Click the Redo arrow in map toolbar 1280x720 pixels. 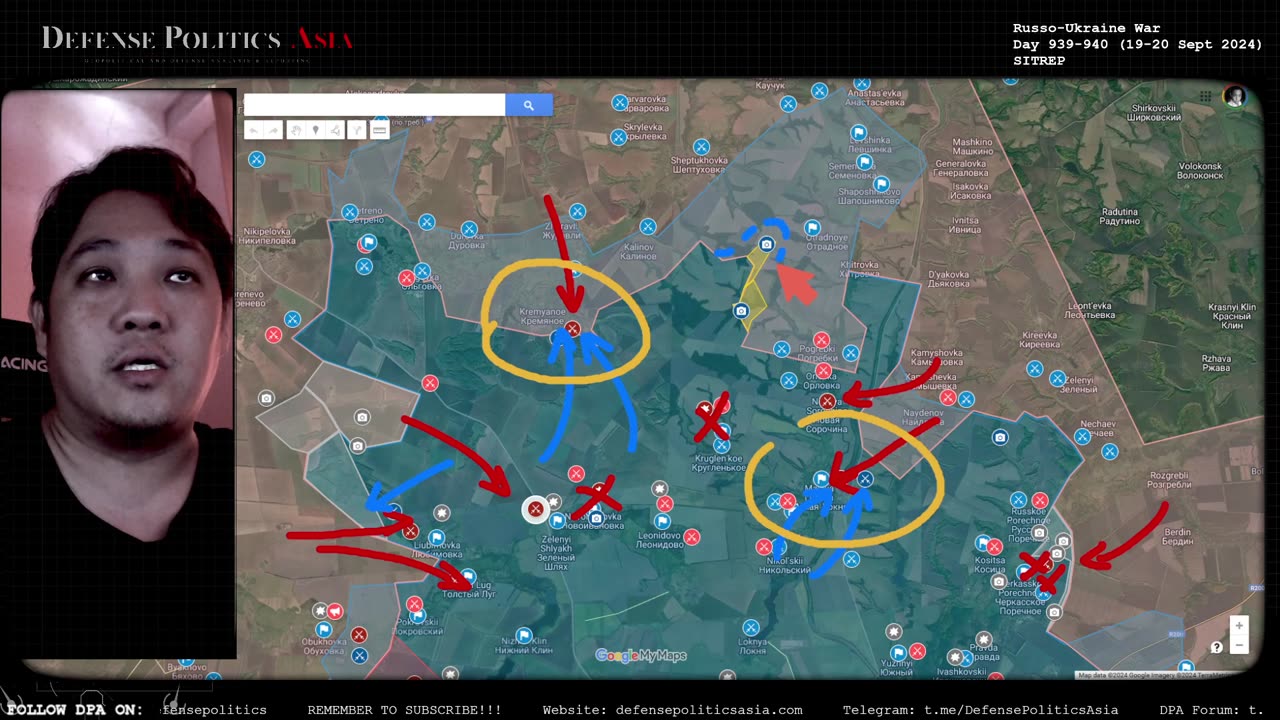tap(272, 130)
